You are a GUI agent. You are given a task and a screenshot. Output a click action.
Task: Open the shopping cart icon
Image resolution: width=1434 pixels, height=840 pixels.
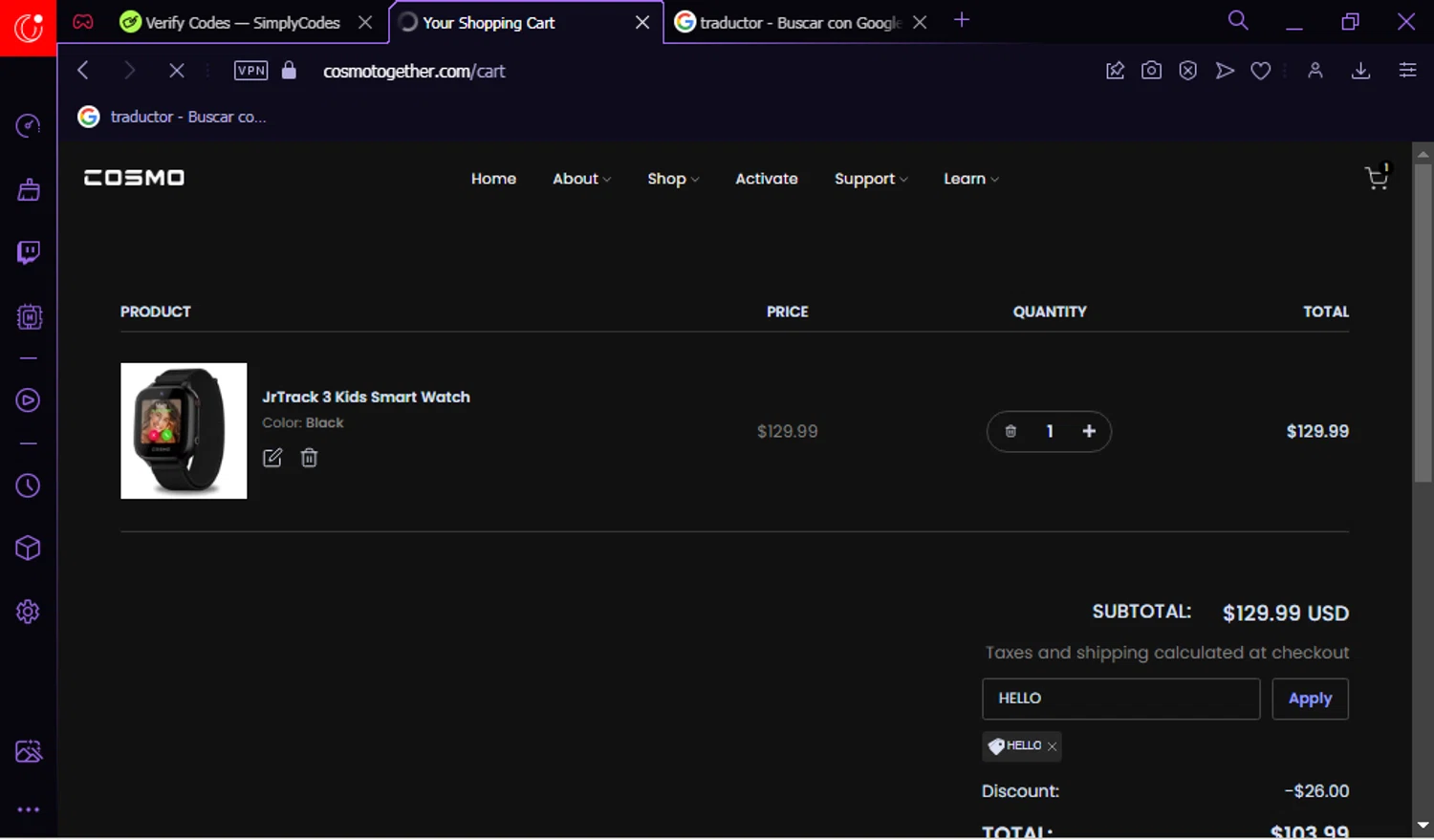click(1377, 177)
